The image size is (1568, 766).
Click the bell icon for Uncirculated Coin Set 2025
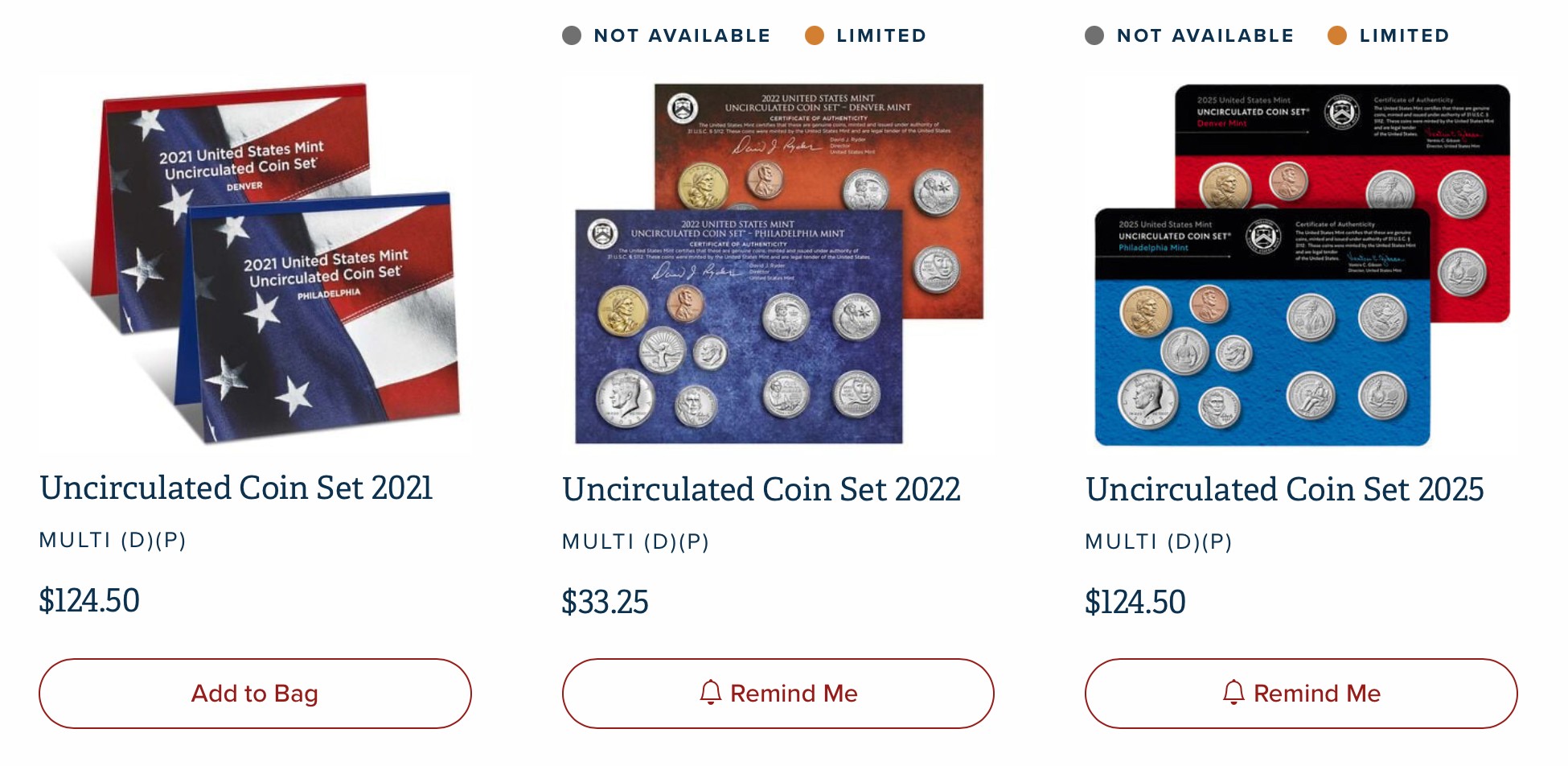1233,693
